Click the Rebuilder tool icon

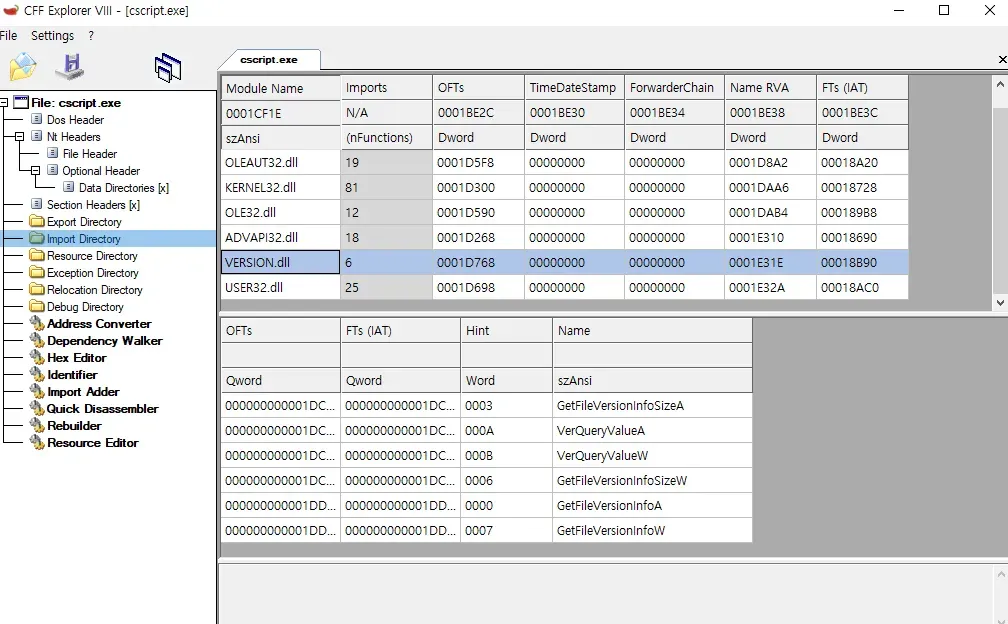[37, 425]
